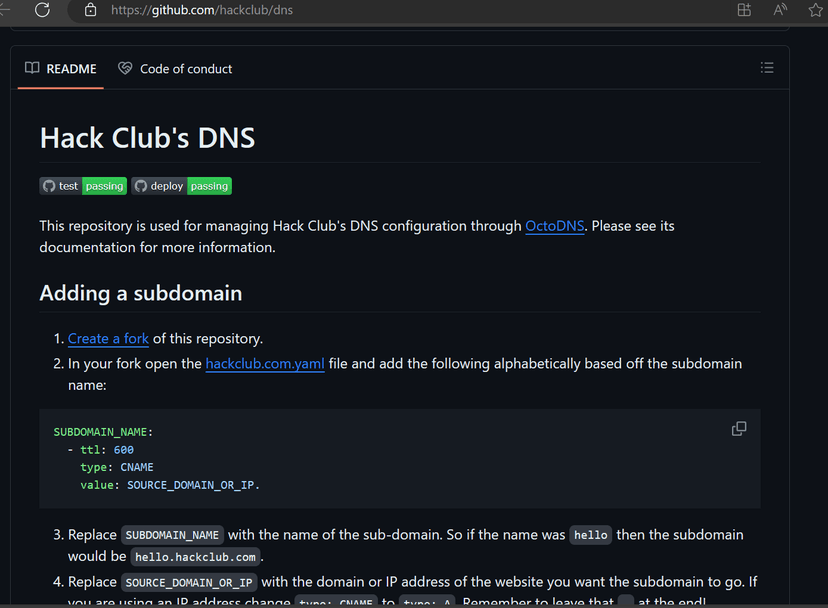The width and height of the screenshot is (828, 608).
Task: Copy the YAML code block
Action: coord(739,428)
